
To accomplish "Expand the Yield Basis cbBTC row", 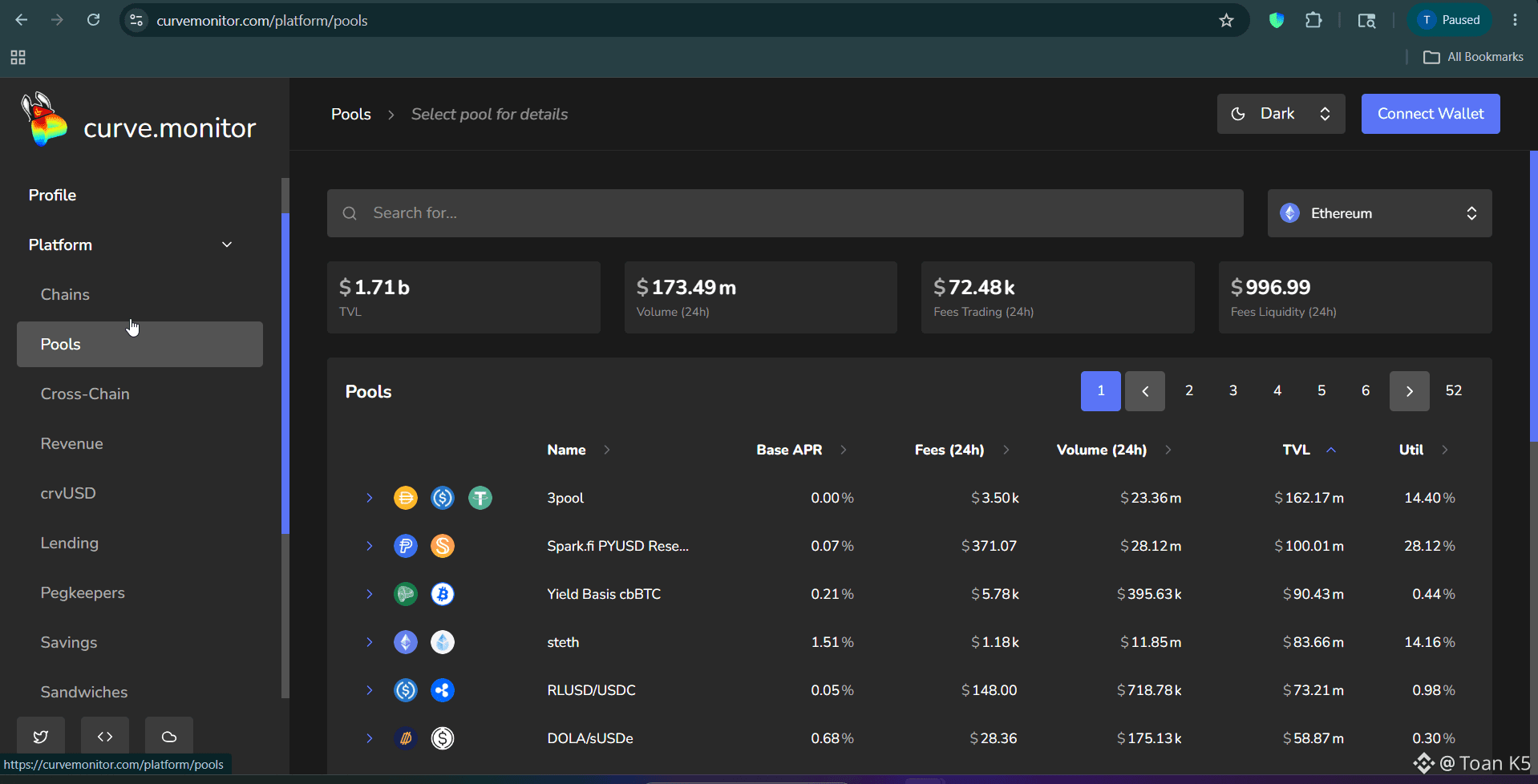I will click(370, 594).
